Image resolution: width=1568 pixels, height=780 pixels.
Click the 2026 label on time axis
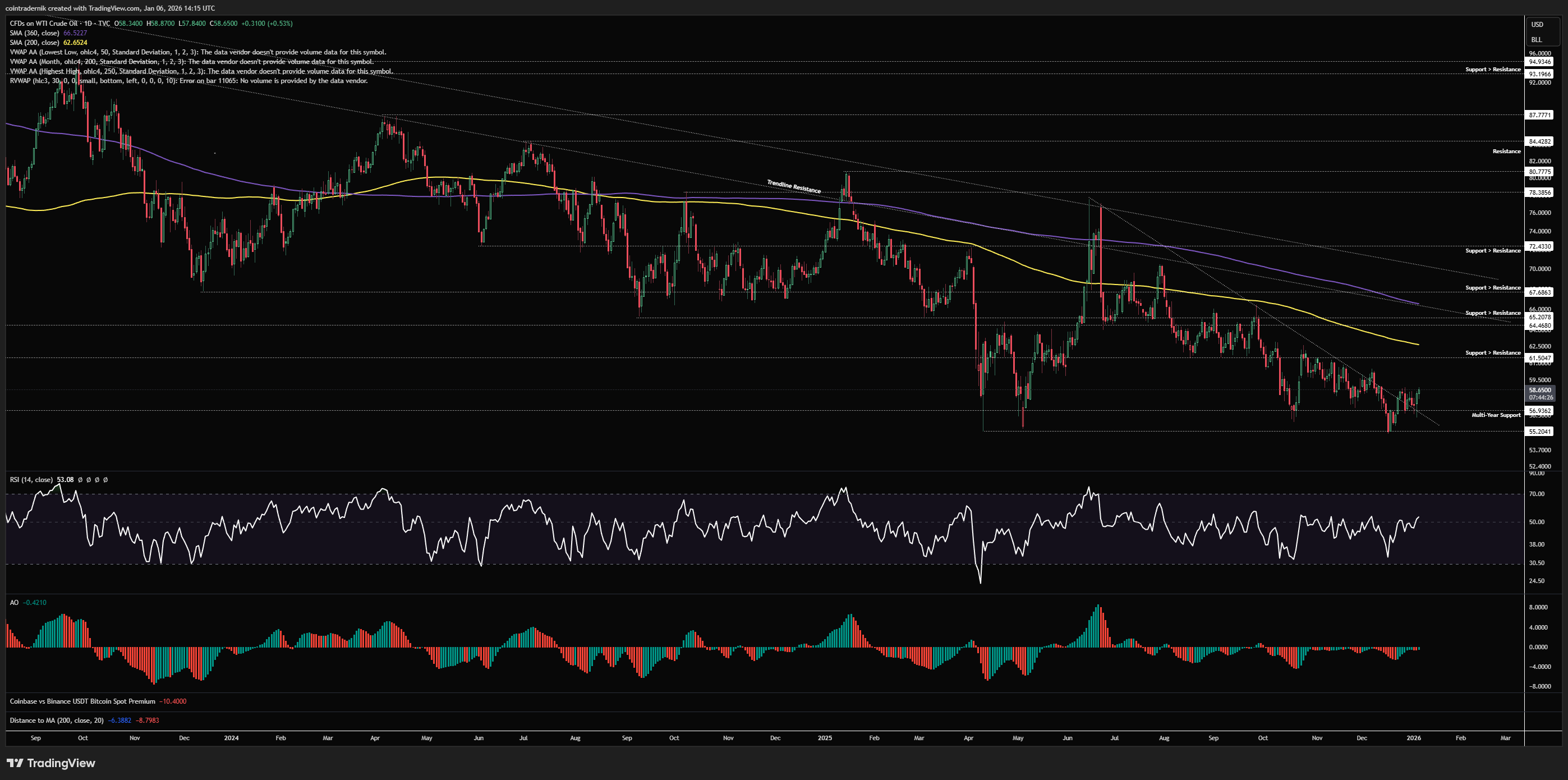point(1413,738)
